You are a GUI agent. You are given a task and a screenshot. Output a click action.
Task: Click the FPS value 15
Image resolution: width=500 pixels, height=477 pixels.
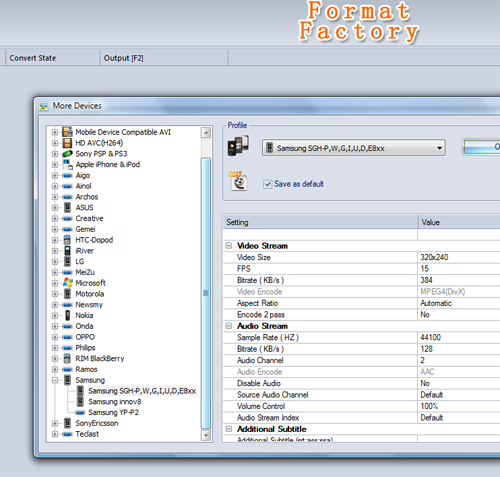click(x=425, y=269)
